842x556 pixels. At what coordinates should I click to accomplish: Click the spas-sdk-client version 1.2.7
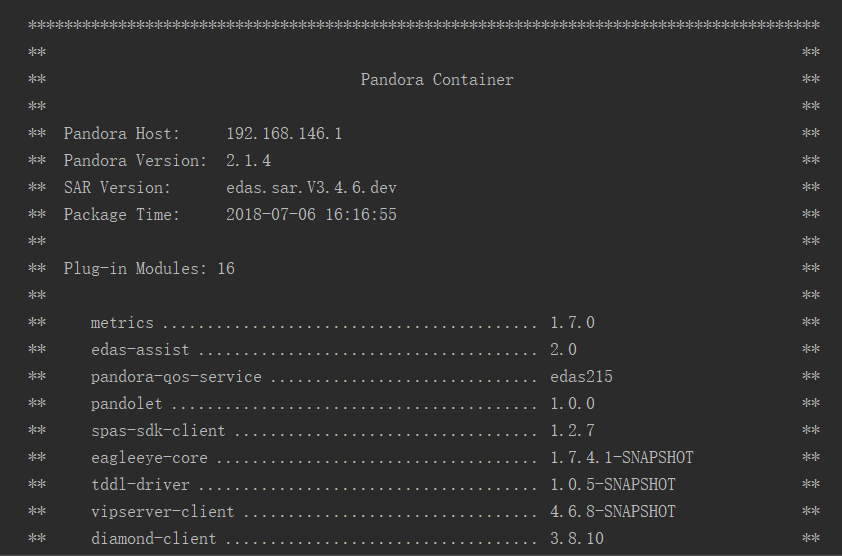point(572,431)
